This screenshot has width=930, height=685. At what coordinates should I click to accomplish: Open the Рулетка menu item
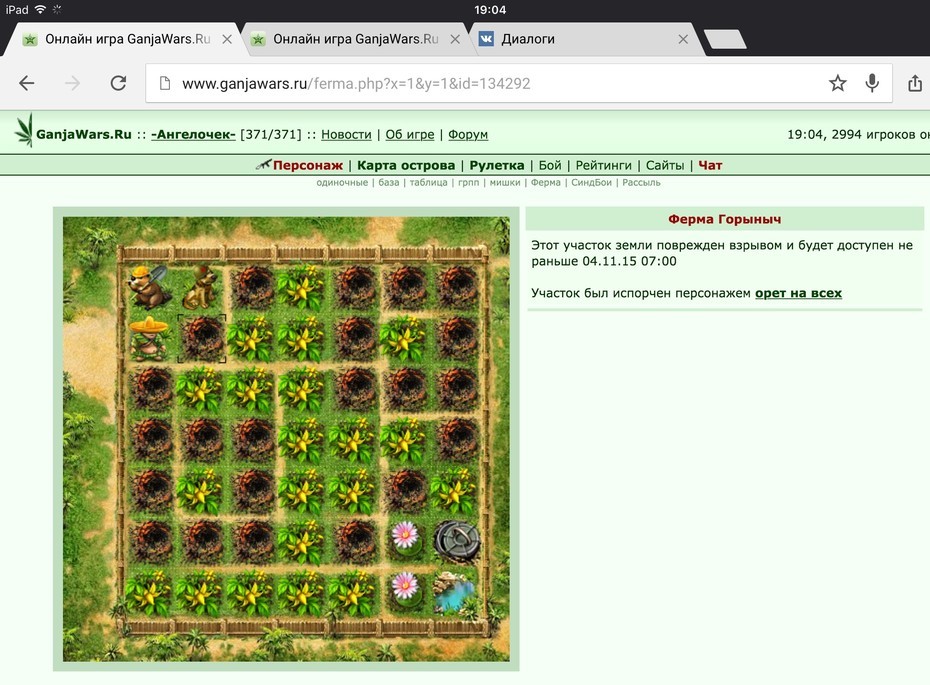pos(497,165)
